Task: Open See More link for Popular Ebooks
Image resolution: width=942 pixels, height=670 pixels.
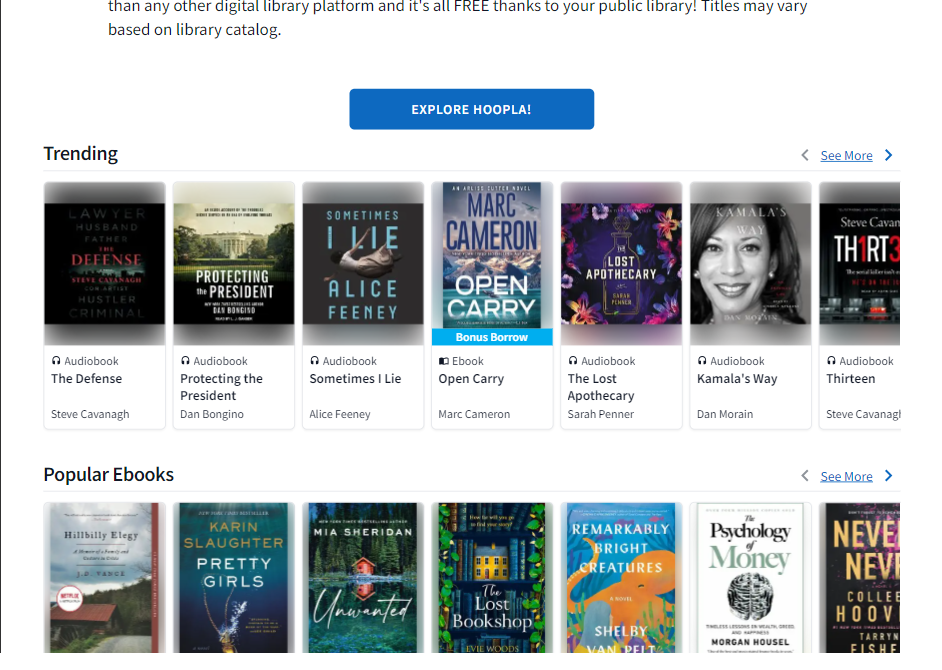Action: tap(846, 477)
